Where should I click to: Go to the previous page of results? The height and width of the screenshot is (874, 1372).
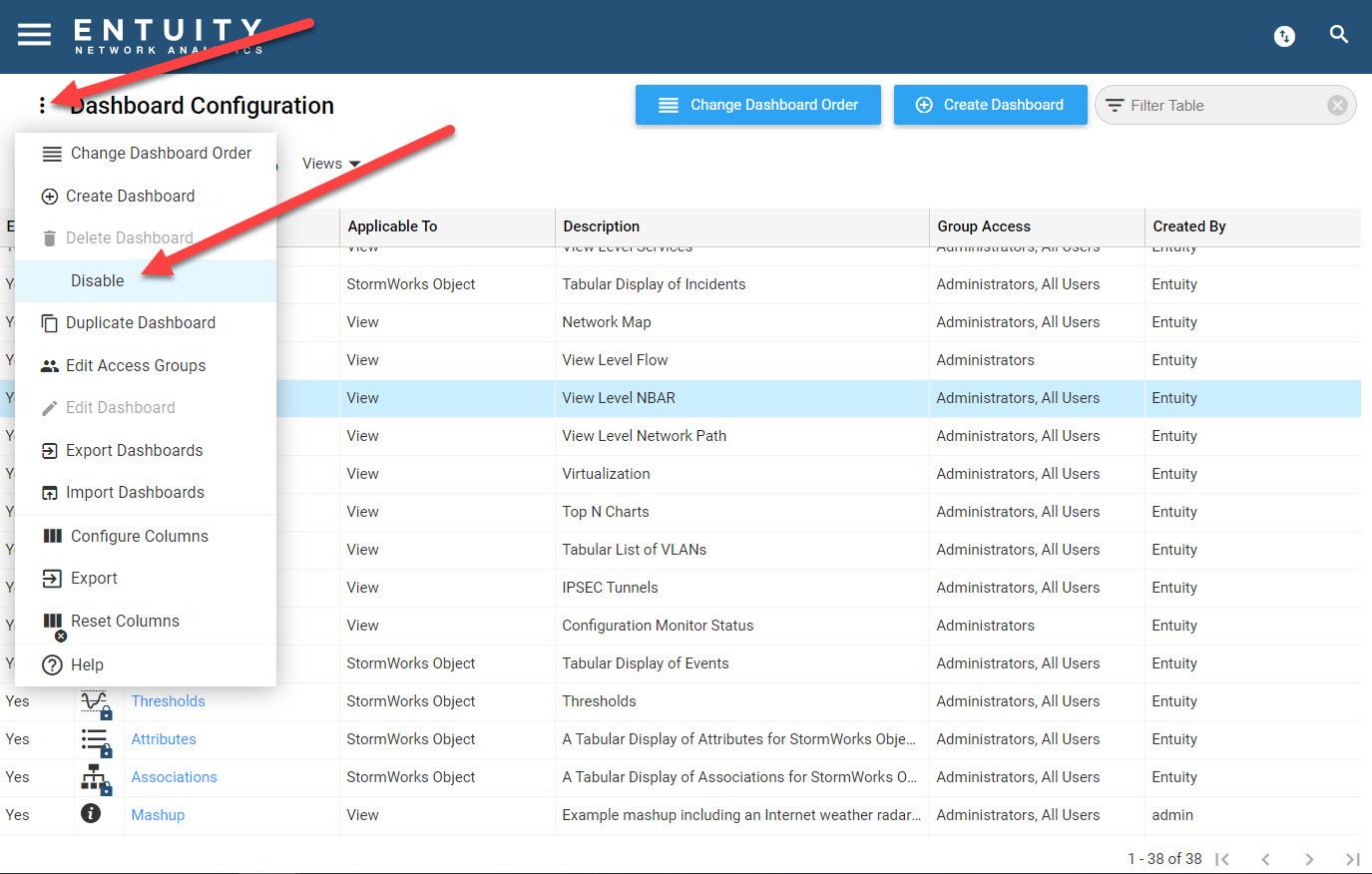click(1265, 859)
